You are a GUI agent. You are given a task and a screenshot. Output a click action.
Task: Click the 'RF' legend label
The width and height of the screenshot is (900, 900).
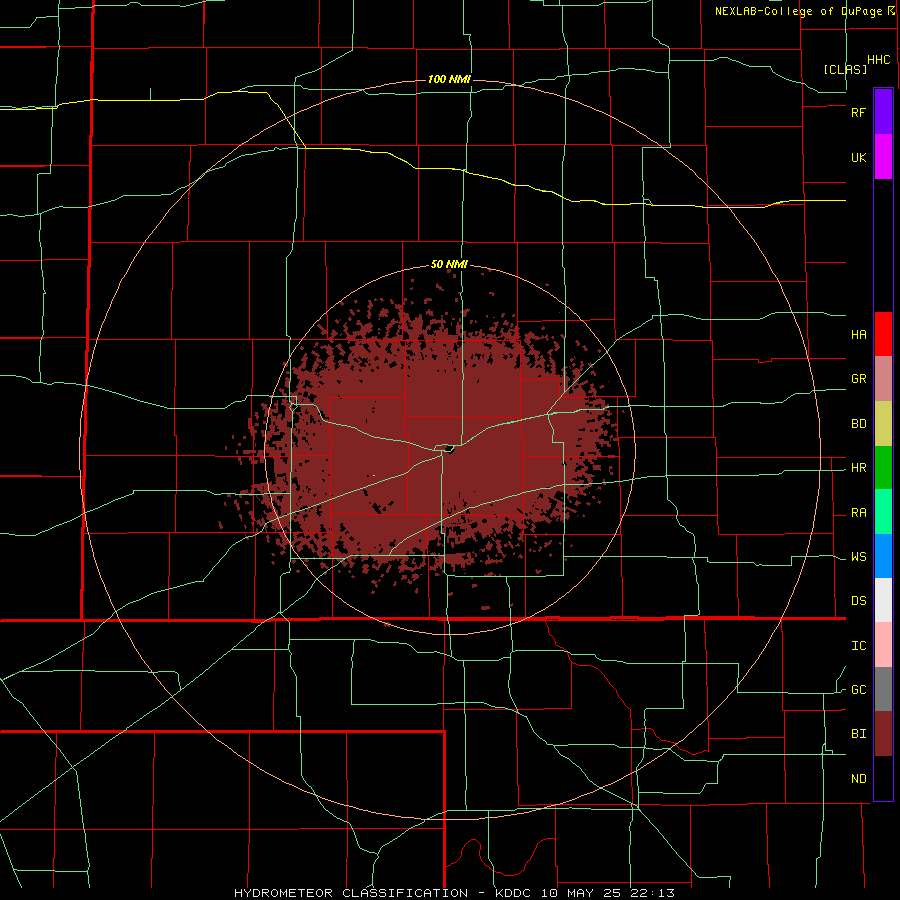point(858,112)
